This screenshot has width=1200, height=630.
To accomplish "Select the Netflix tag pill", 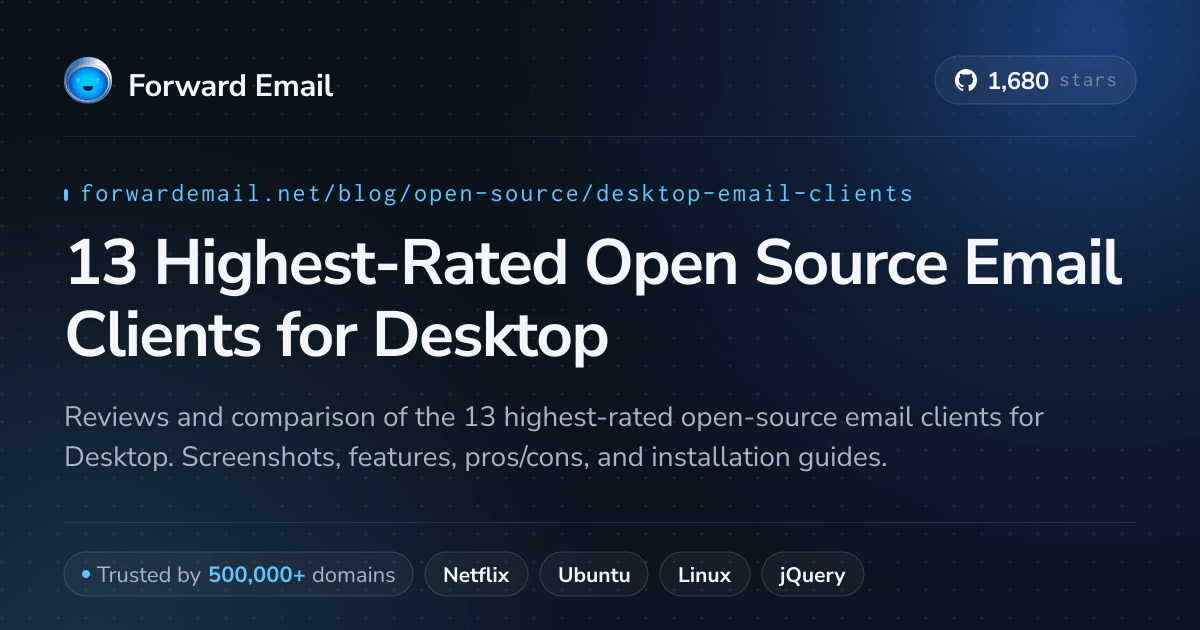I will click(x=476, y=575).
